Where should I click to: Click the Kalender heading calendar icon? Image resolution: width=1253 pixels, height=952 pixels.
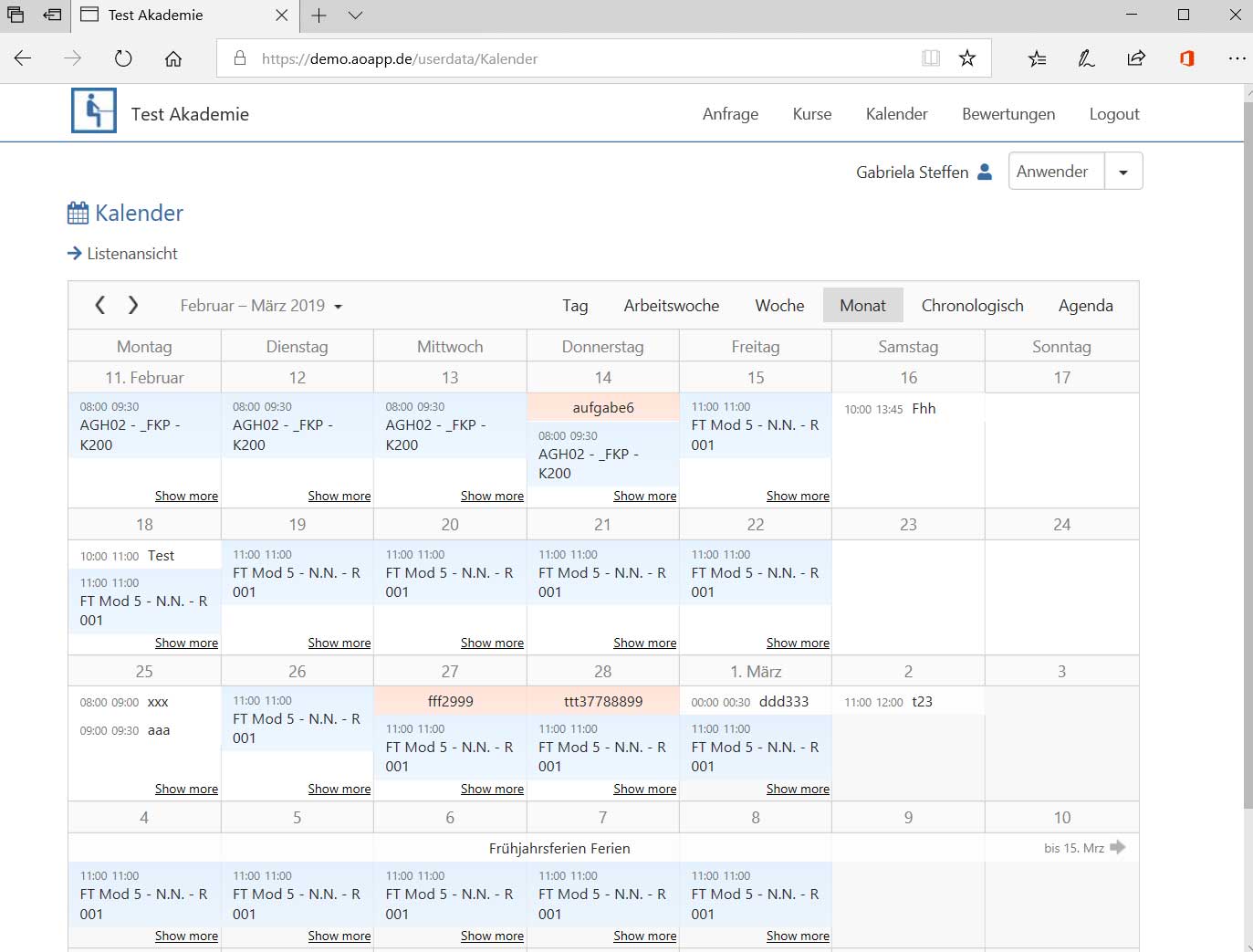tap(78, 213)
